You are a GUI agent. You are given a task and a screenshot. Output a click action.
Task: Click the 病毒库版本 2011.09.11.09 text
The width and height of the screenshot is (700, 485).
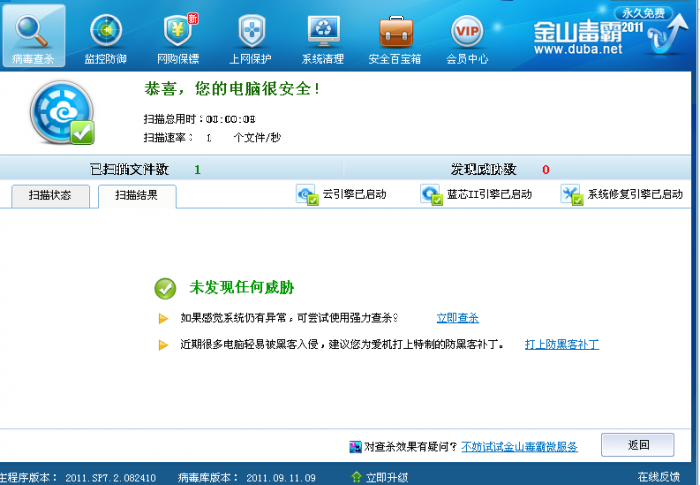pyautogui.click(x=246, y=477)
